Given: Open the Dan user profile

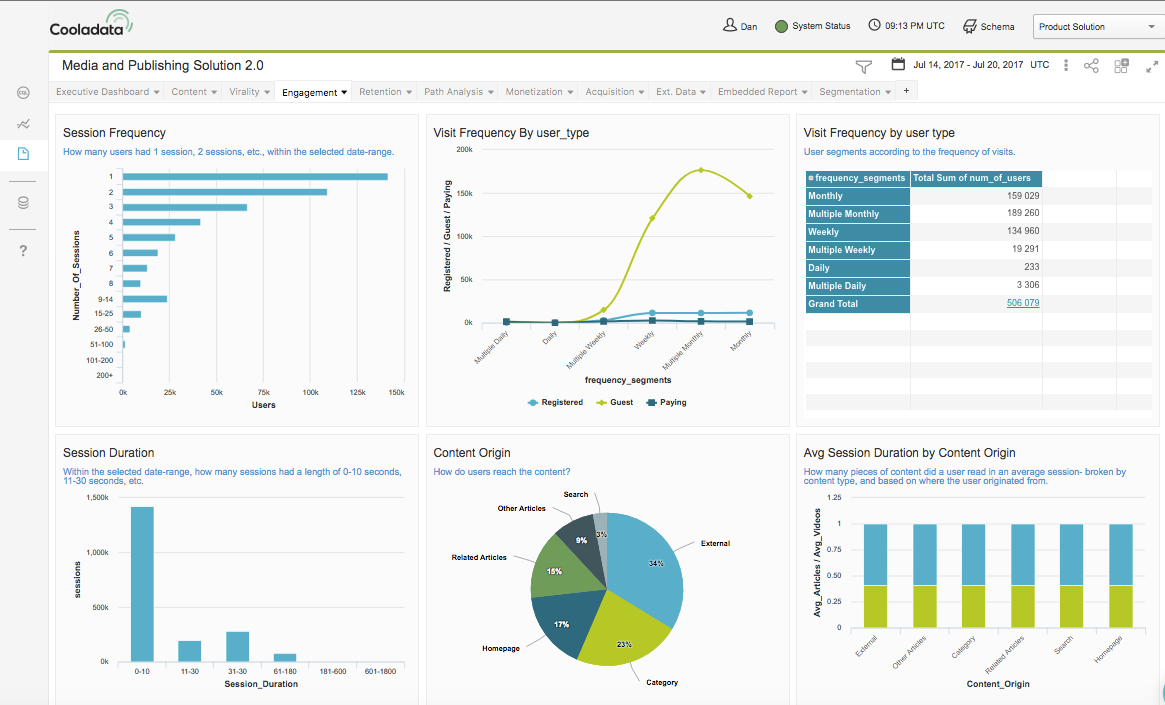Looking at the screenshot, I should [740, 26].
